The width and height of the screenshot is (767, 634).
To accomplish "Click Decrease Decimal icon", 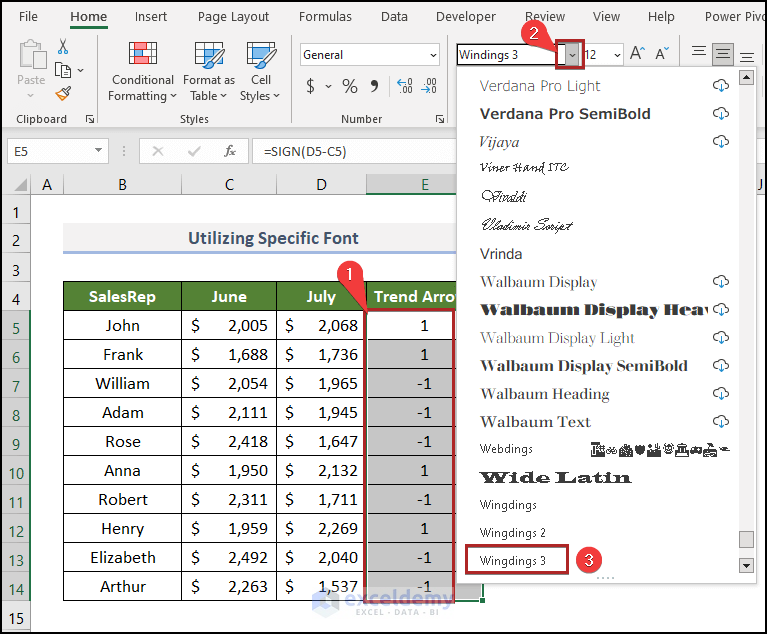I will pyautogui.click(x=429, y=87).
